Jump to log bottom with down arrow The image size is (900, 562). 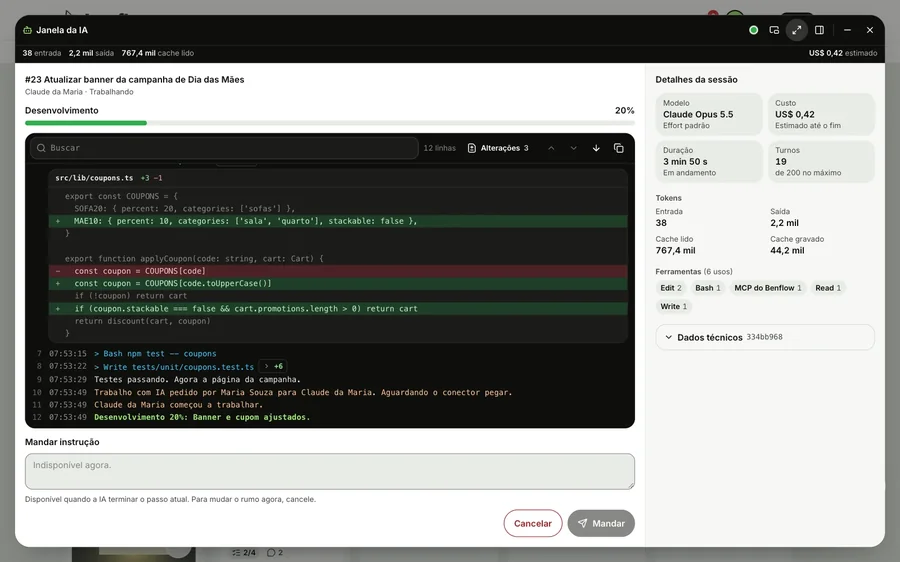(x=596, y=148)
